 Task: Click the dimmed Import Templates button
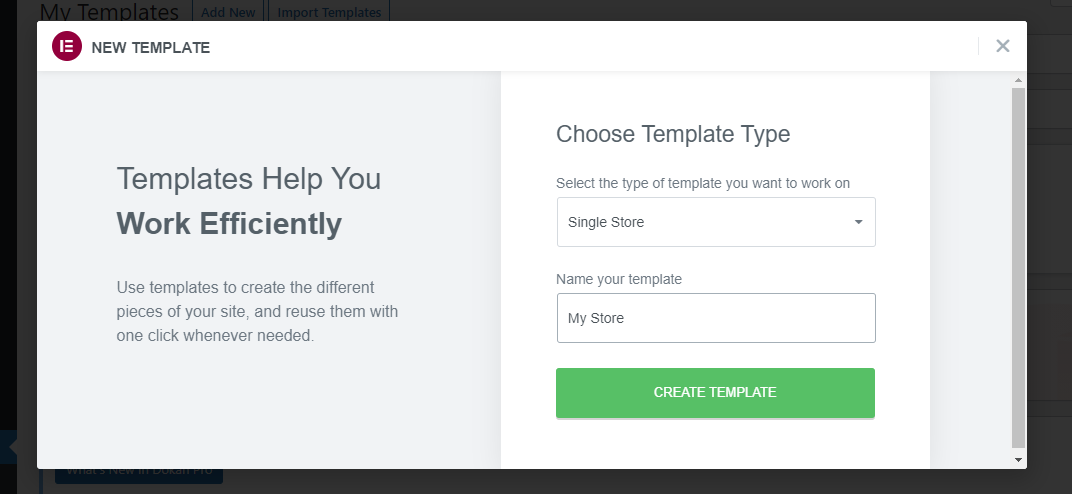(329, 12)
